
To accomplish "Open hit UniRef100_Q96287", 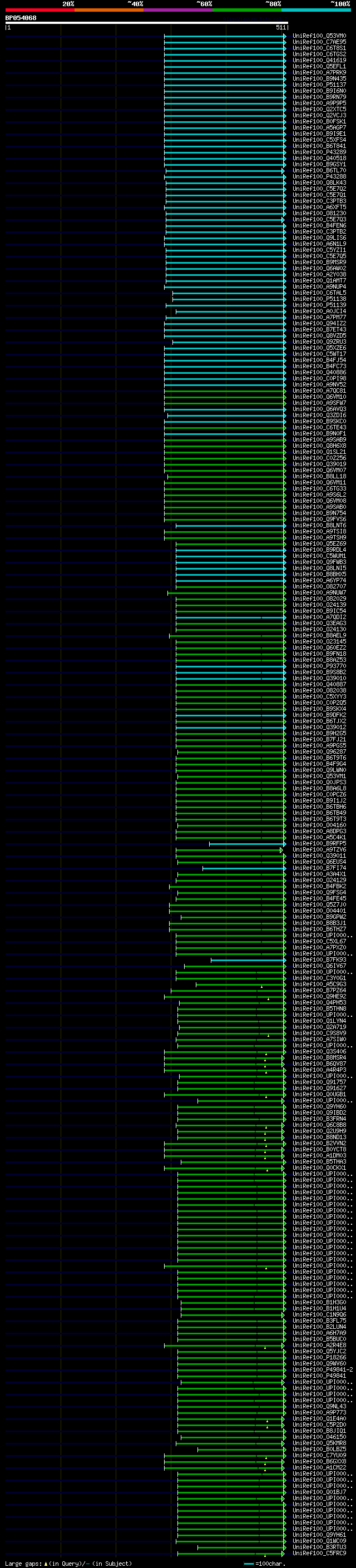I will coord(319,751).
